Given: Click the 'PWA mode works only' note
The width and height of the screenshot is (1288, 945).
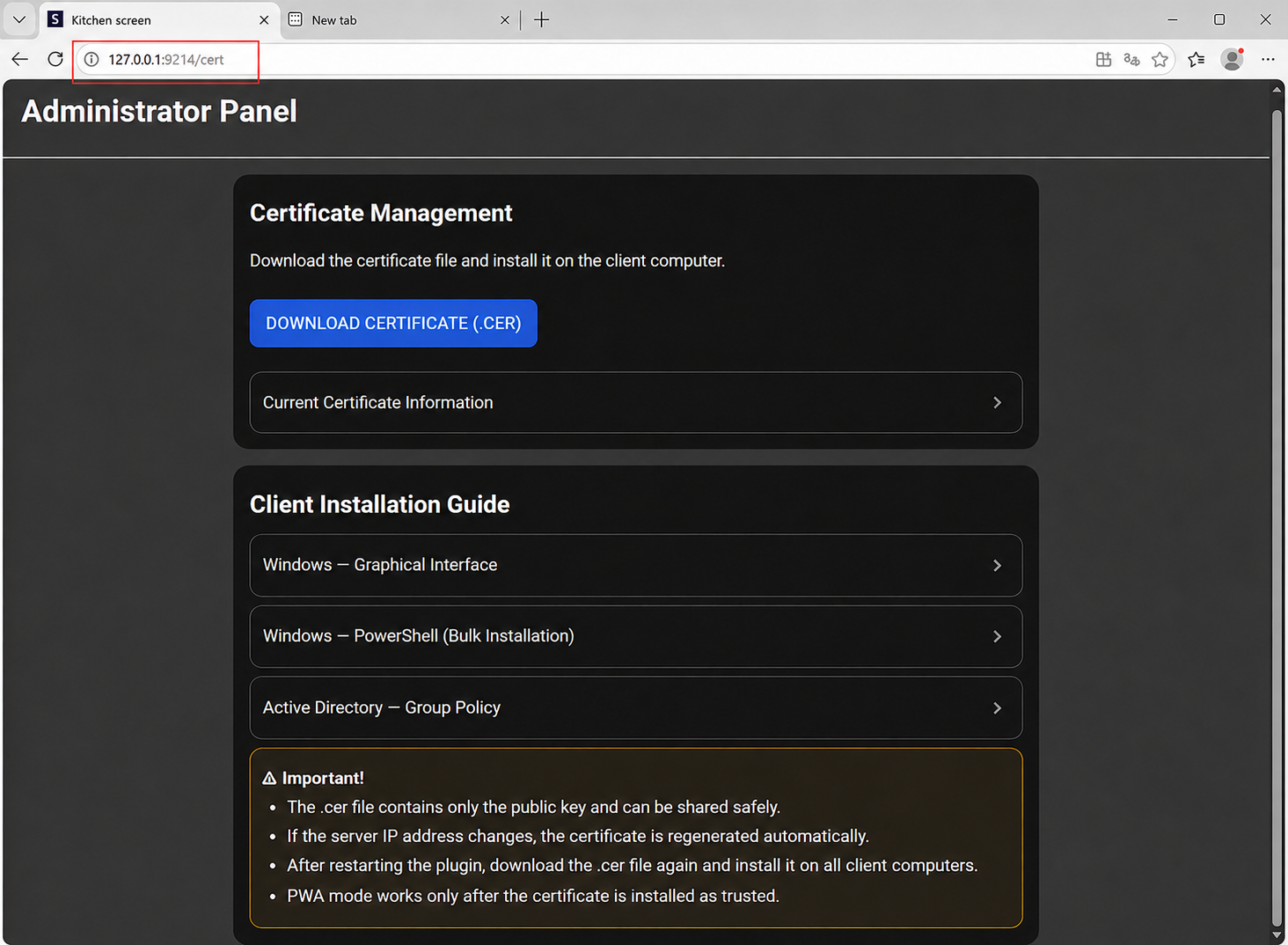Looking at the screenshot, I should pos(533,896).
